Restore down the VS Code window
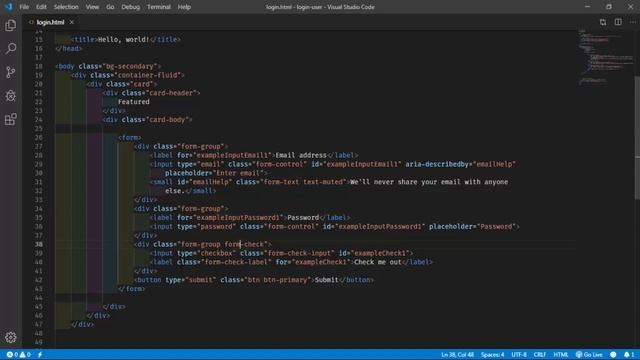 (609, 7)
